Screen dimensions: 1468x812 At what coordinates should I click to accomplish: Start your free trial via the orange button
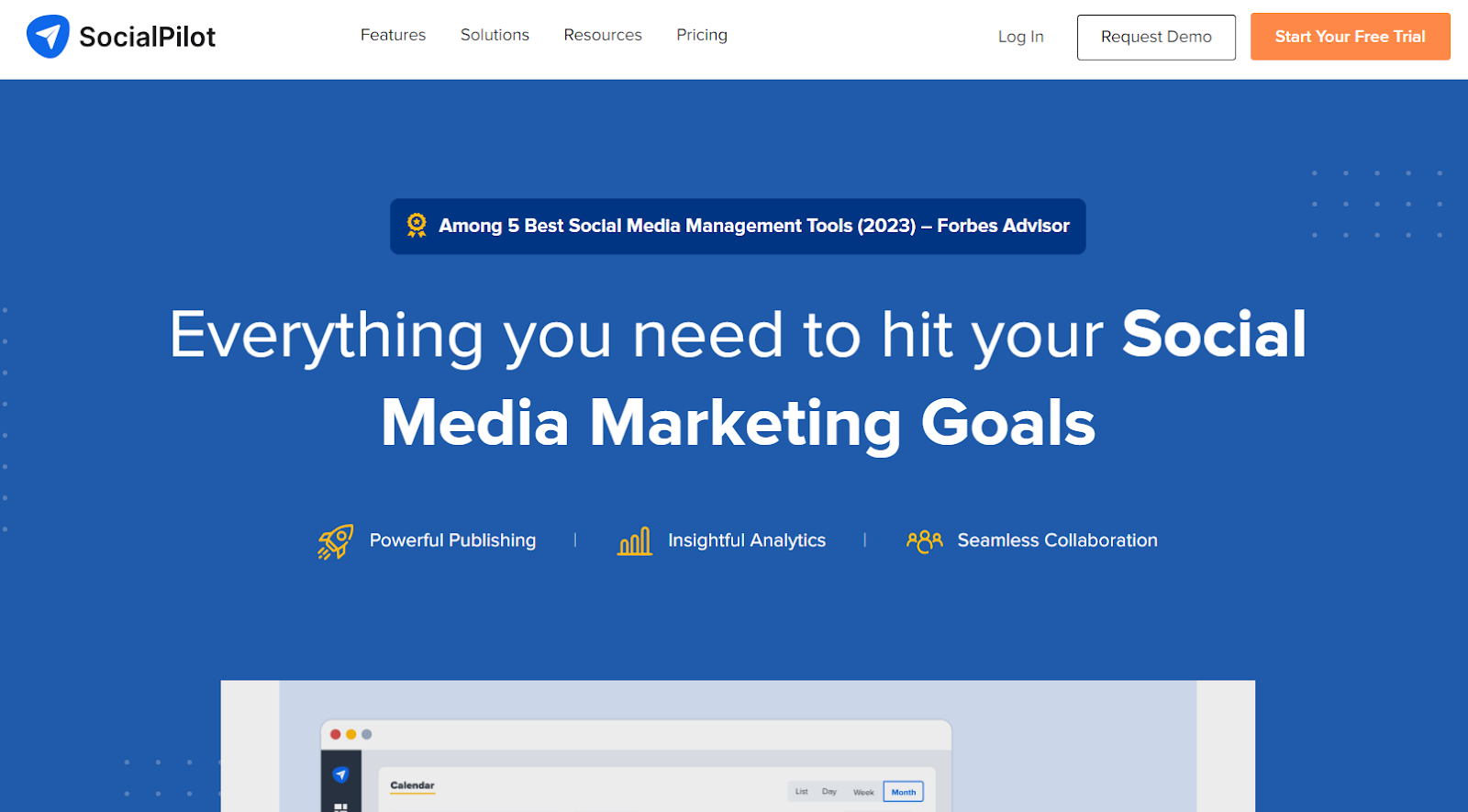[1350, 37]
